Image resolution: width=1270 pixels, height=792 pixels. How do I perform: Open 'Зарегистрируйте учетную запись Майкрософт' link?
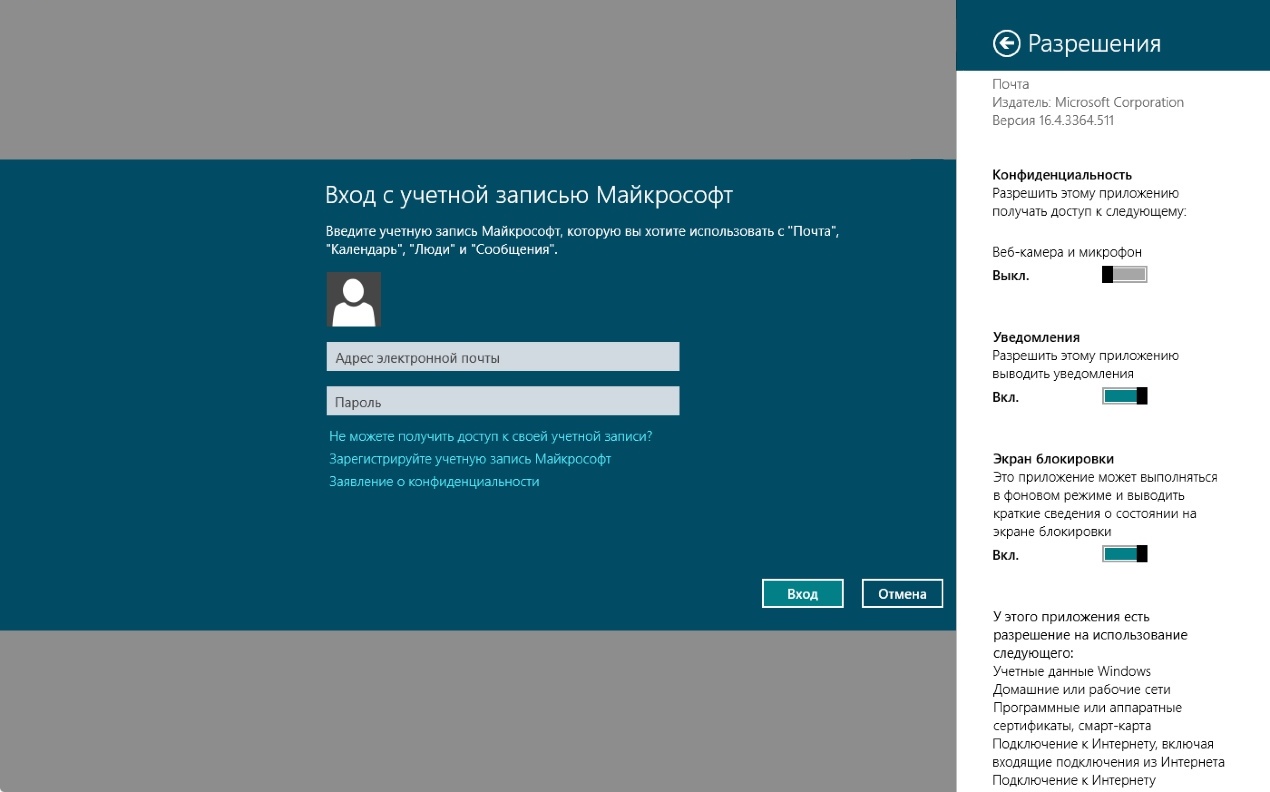[470, 459]
